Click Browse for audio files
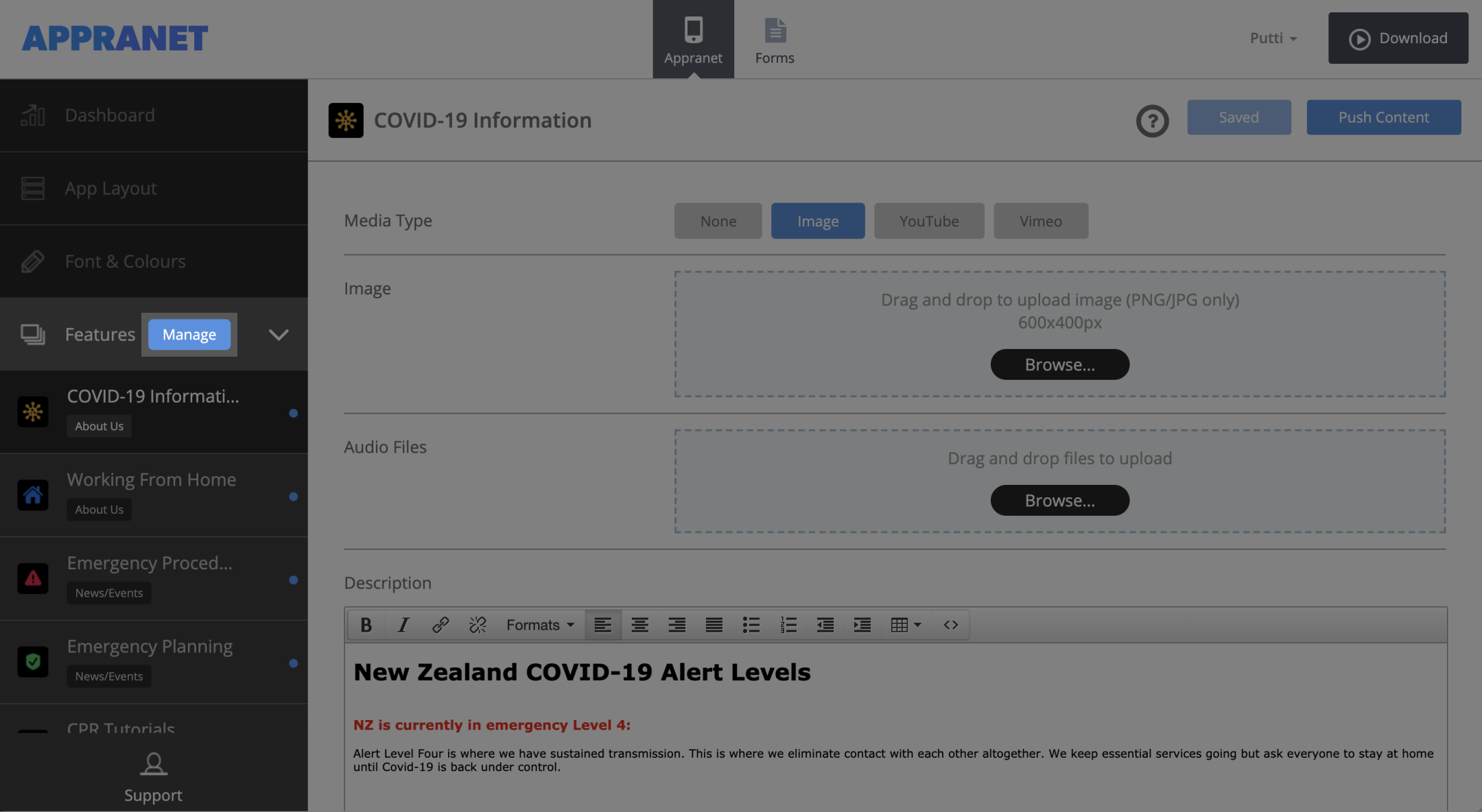The height and width of the screenshot is (812, 1482). tap(1060, 500)
